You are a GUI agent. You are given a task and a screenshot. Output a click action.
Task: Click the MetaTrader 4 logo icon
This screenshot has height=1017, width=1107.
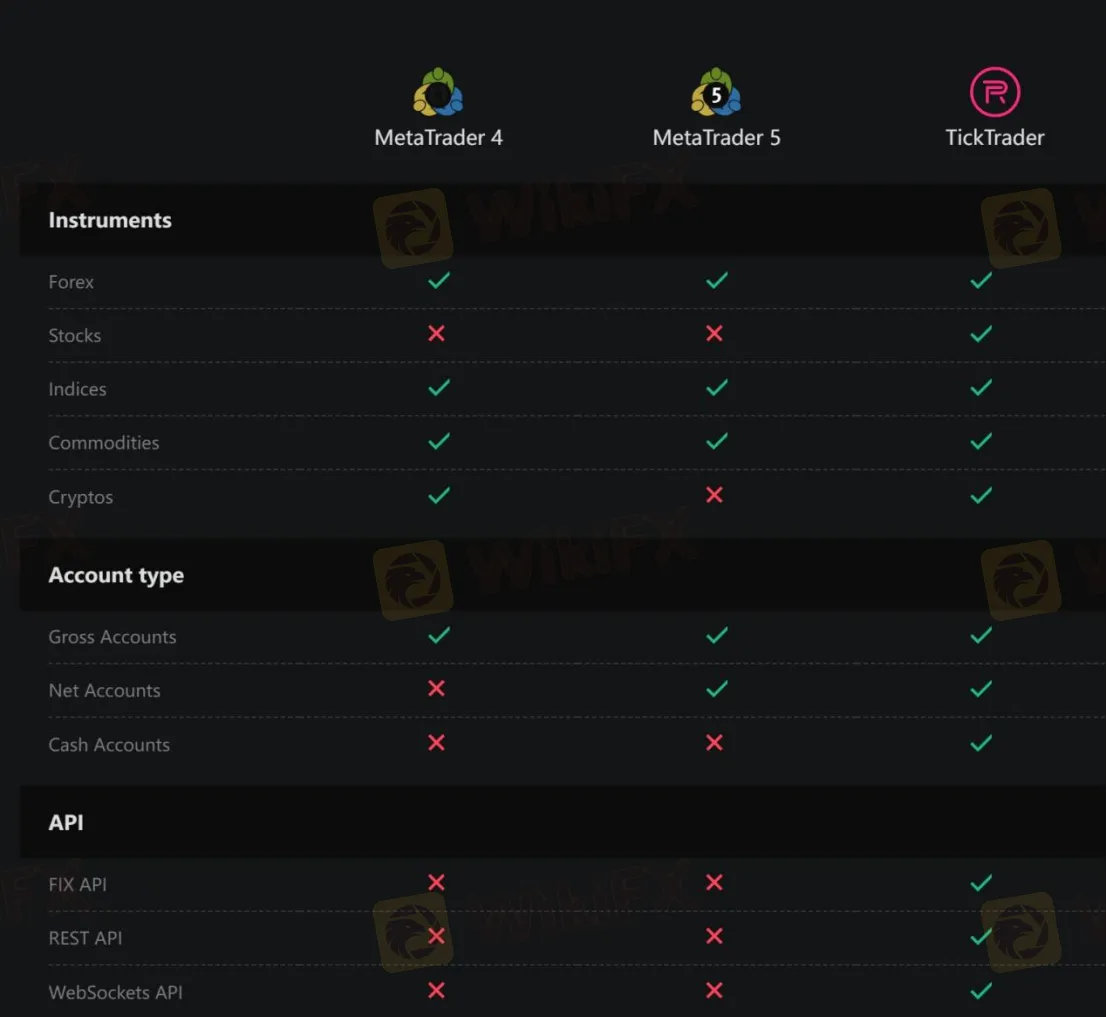[438, 92]
